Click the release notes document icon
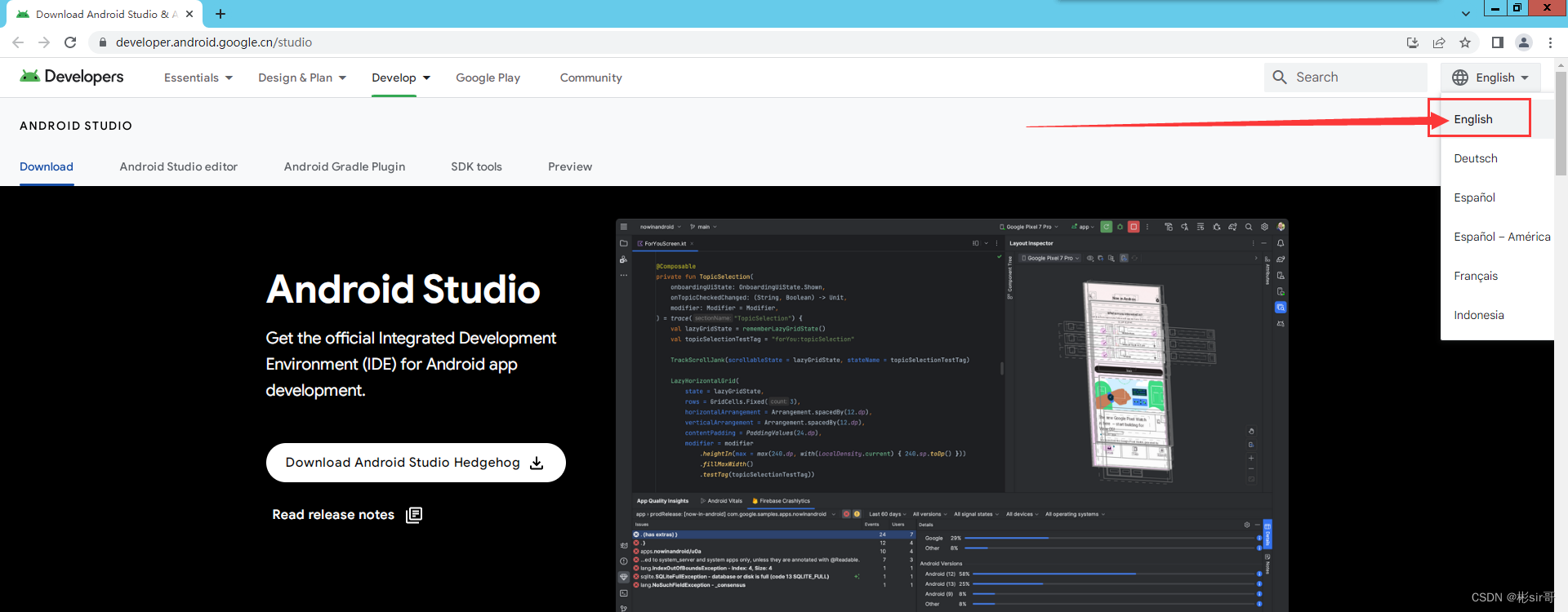This screenshot has height=612, width=1568. 414,515
